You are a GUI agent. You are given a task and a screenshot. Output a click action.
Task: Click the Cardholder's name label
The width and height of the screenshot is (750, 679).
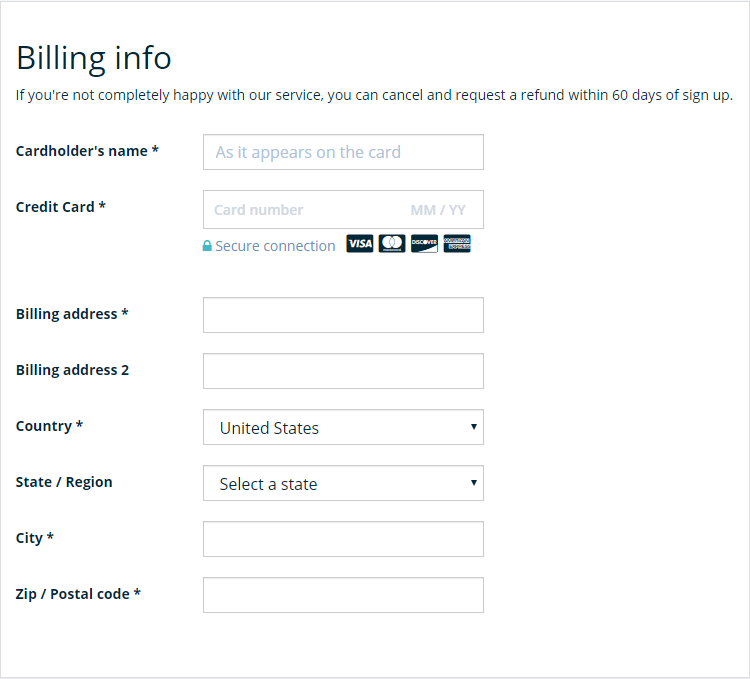coord(87,151)
